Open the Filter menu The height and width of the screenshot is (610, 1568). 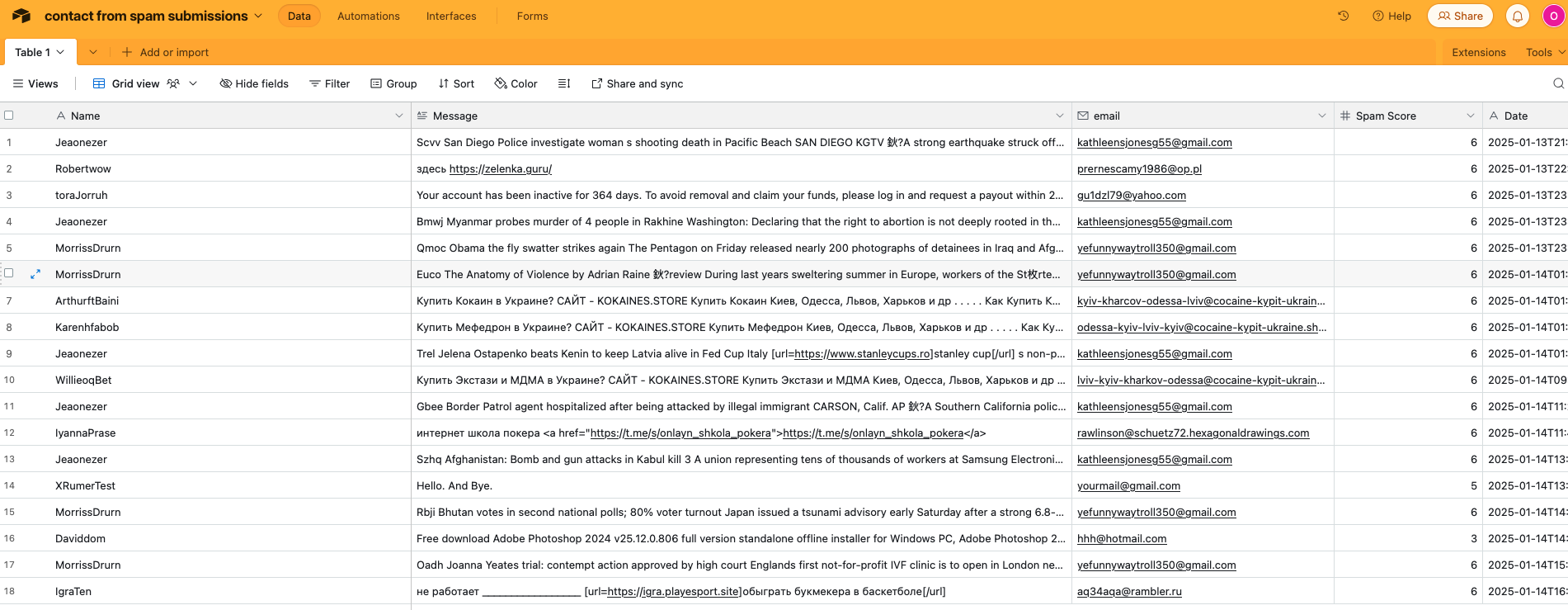[329, 83]
